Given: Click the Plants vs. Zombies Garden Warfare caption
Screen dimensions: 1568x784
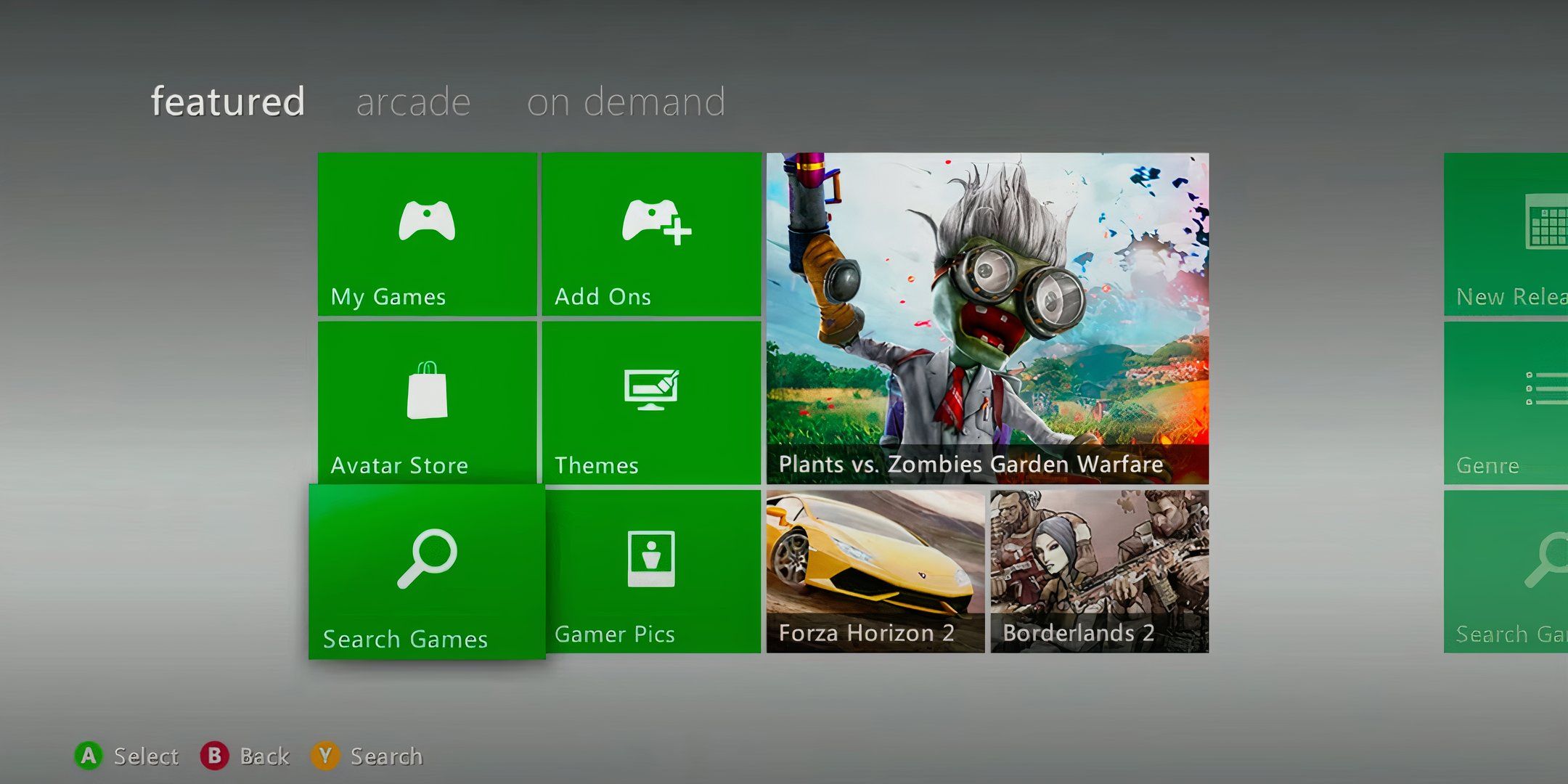Looking at the screenshot, I should tap(971, 464).
